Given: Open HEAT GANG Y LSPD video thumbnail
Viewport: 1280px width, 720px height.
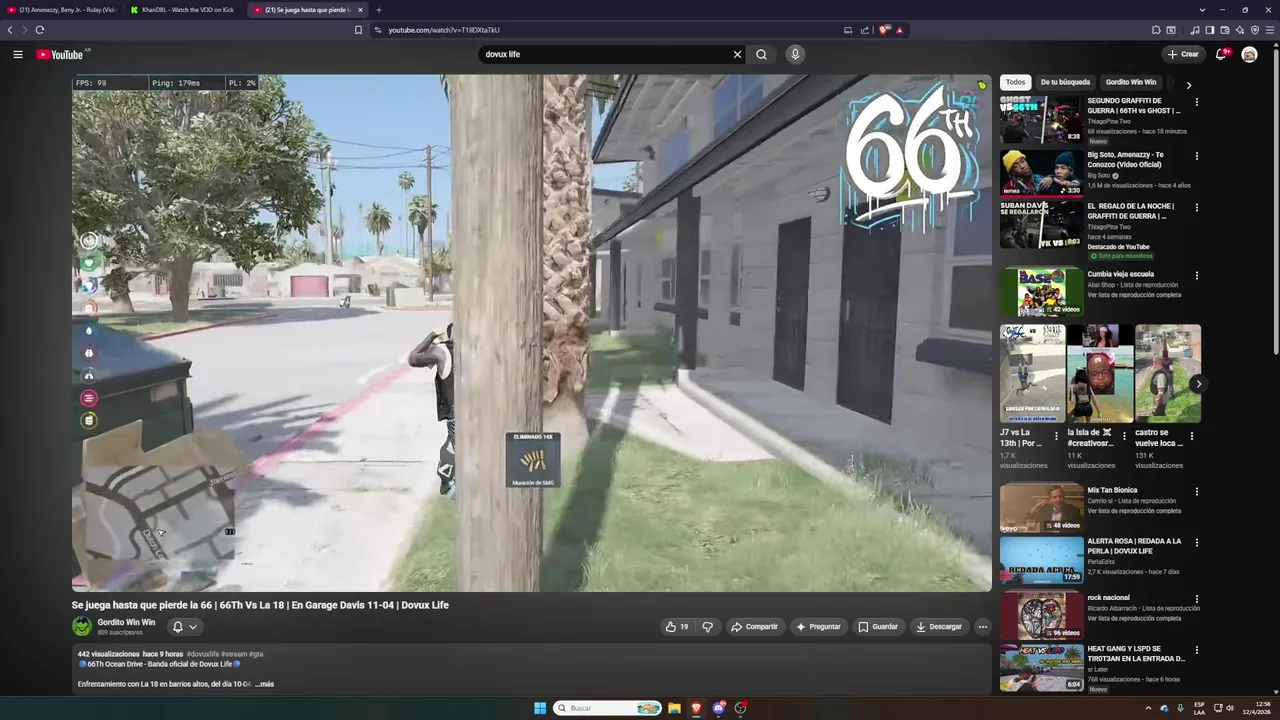Looking at the screenshot, I should point(1041,668).
